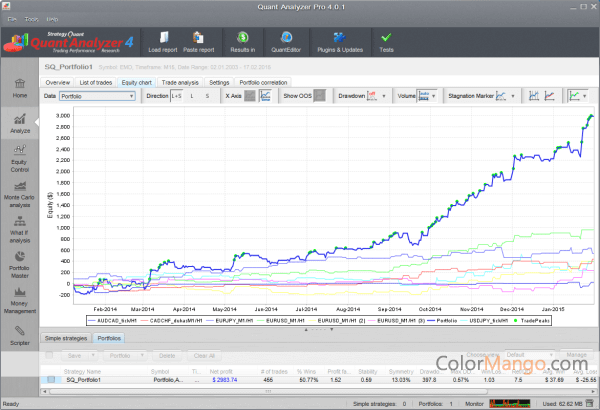Viewport: 600px width, 410px height.
Task: Click the memory trash icon in status bar
Action: click(x=591, y=403)
